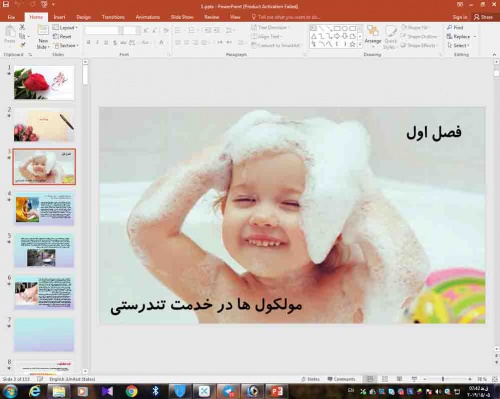This screenshot has width=500, height=399.
Task: Switch to the Insert tab
Action: coord(59,17)
